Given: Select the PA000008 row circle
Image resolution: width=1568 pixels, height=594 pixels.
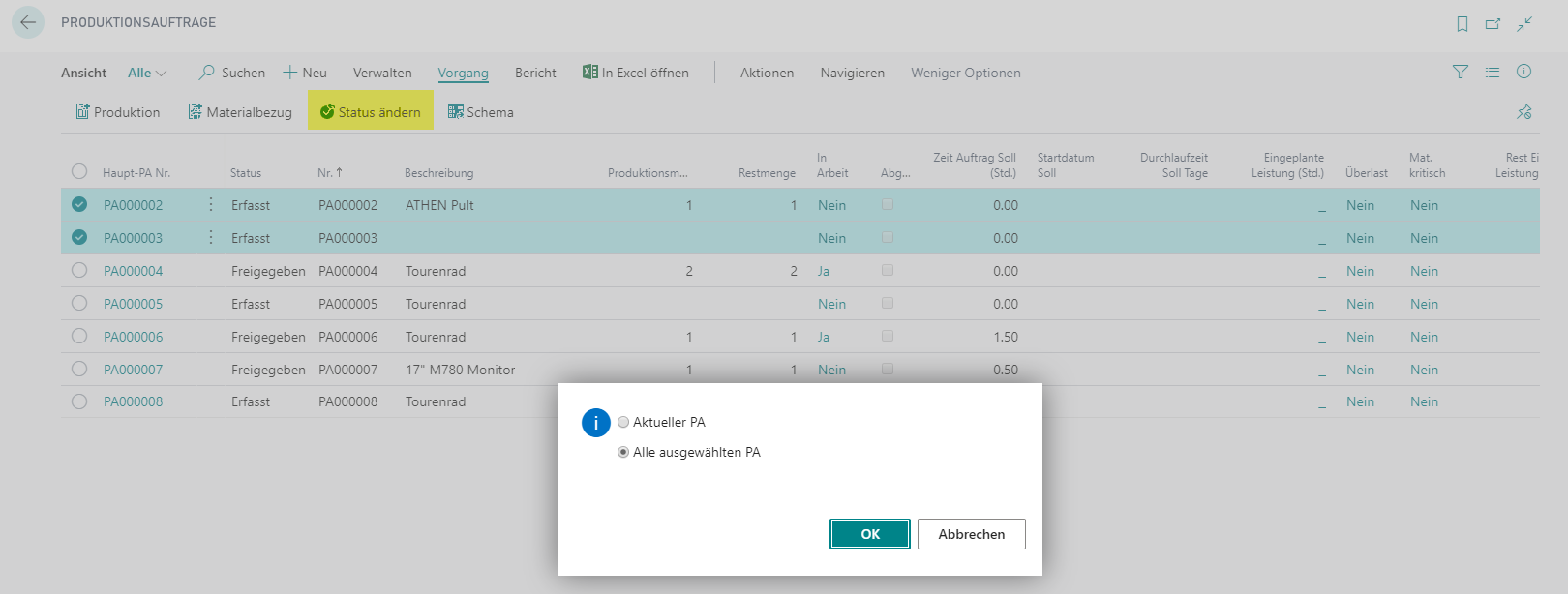Looking at the screenshot, I should point(79,401).
